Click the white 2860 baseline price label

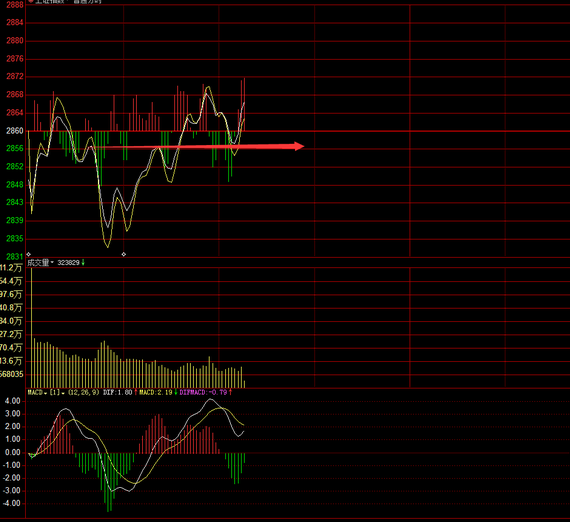(x=15, y=131)
